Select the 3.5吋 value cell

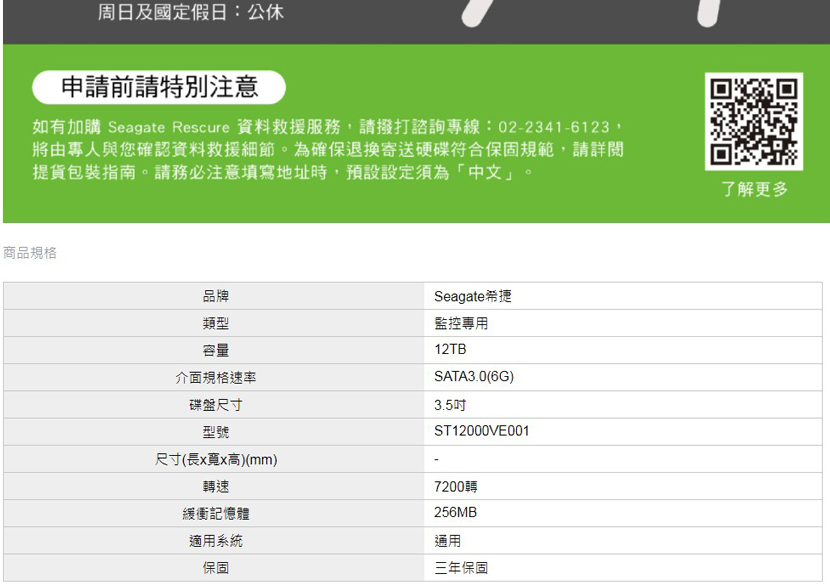pos(623,405)
